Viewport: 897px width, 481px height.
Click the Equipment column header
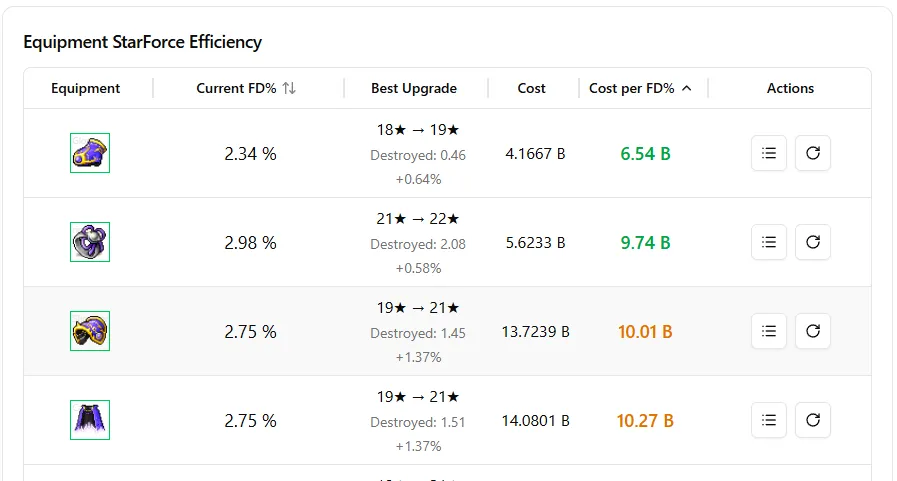pos(85,88)
